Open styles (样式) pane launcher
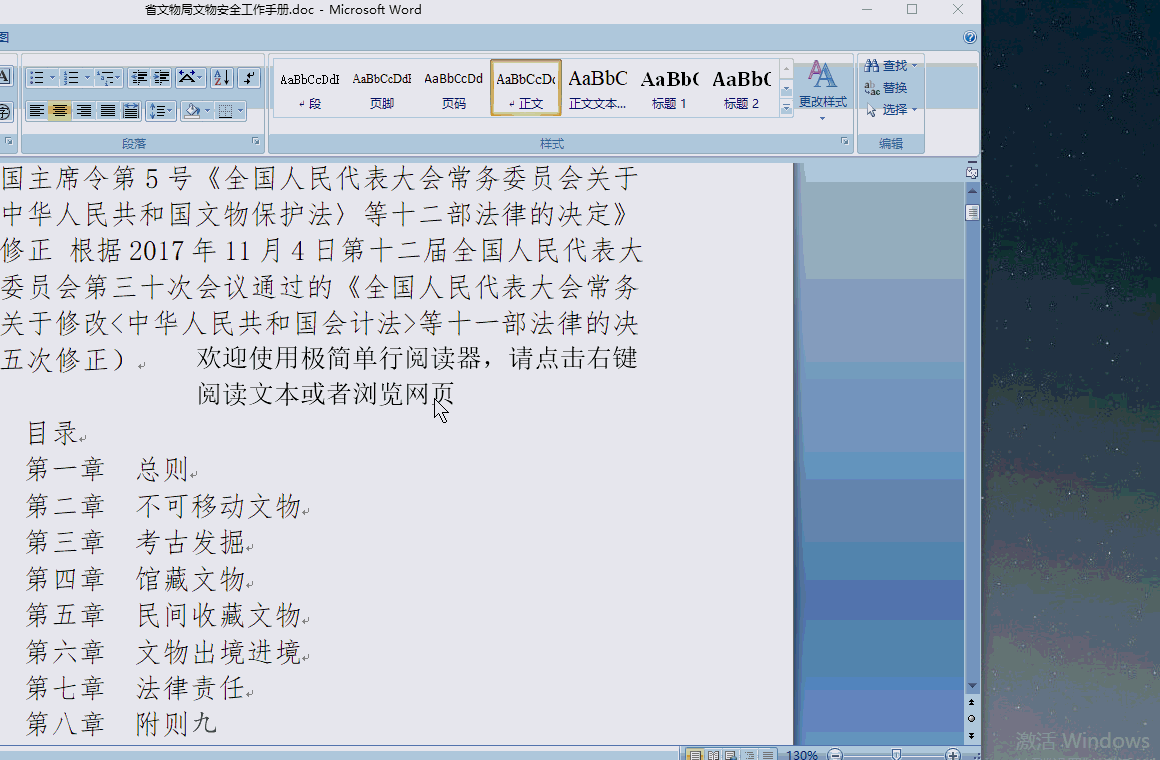The height and width of the screenshot is (760, 1160). (x=844, y=141)
